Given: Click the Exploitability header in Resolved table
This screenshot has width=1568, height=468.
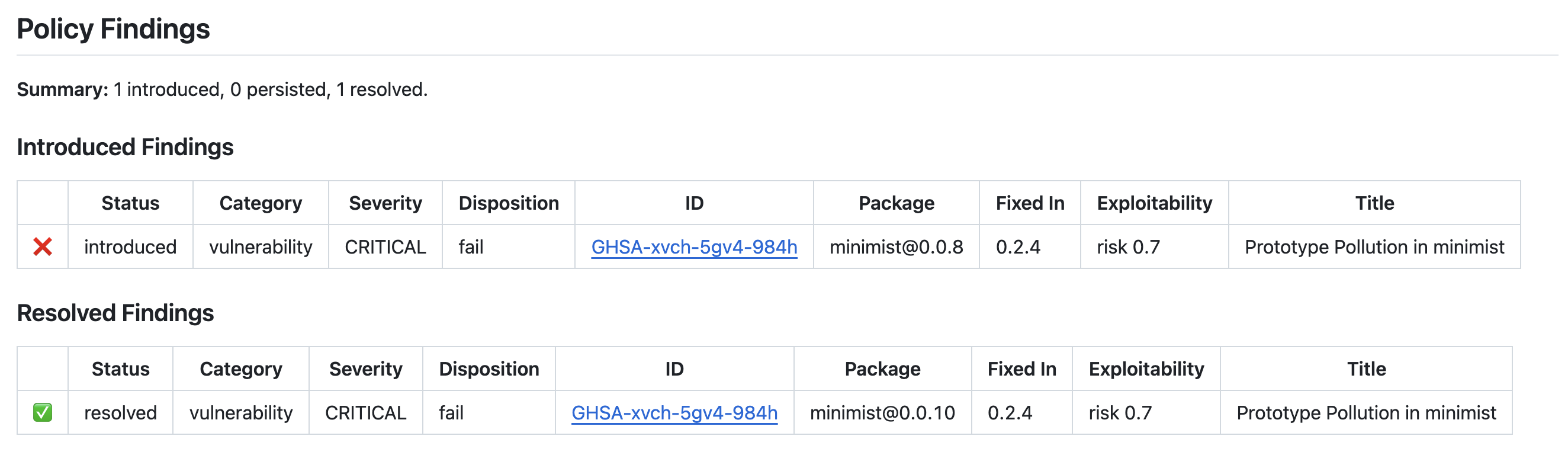Looking at the screenshot, I should tap(1147, 370).
